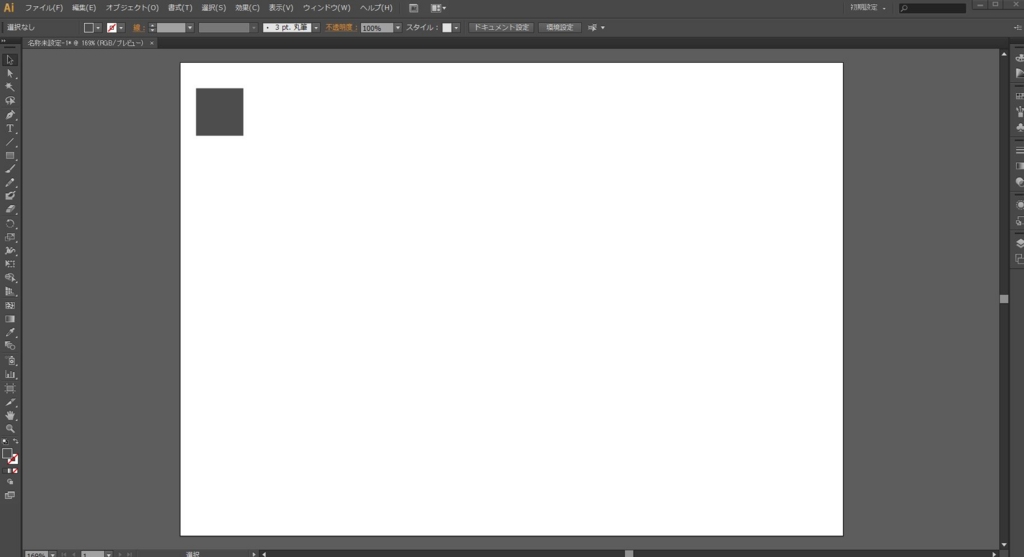Viewport: 1024px width, 557px height.
Task: Select the Width/Warp tool
Action: [x=10, y=251]
